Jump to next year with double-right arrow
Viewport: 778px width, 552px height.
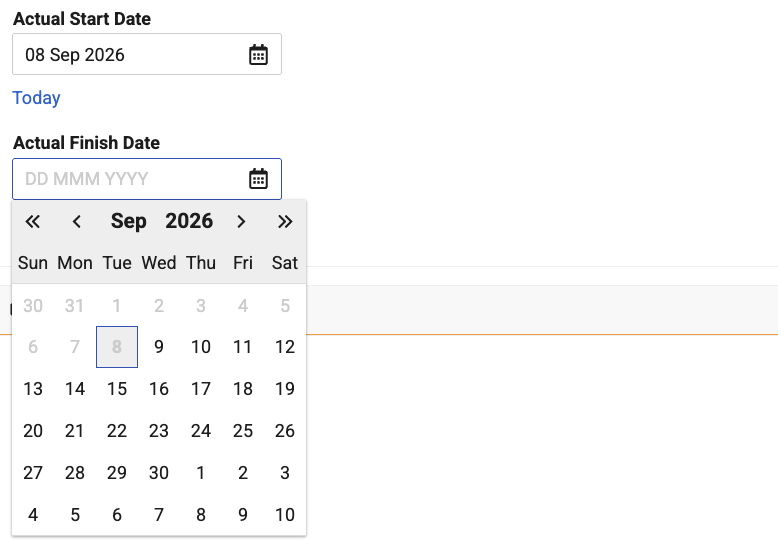(285, 221)
